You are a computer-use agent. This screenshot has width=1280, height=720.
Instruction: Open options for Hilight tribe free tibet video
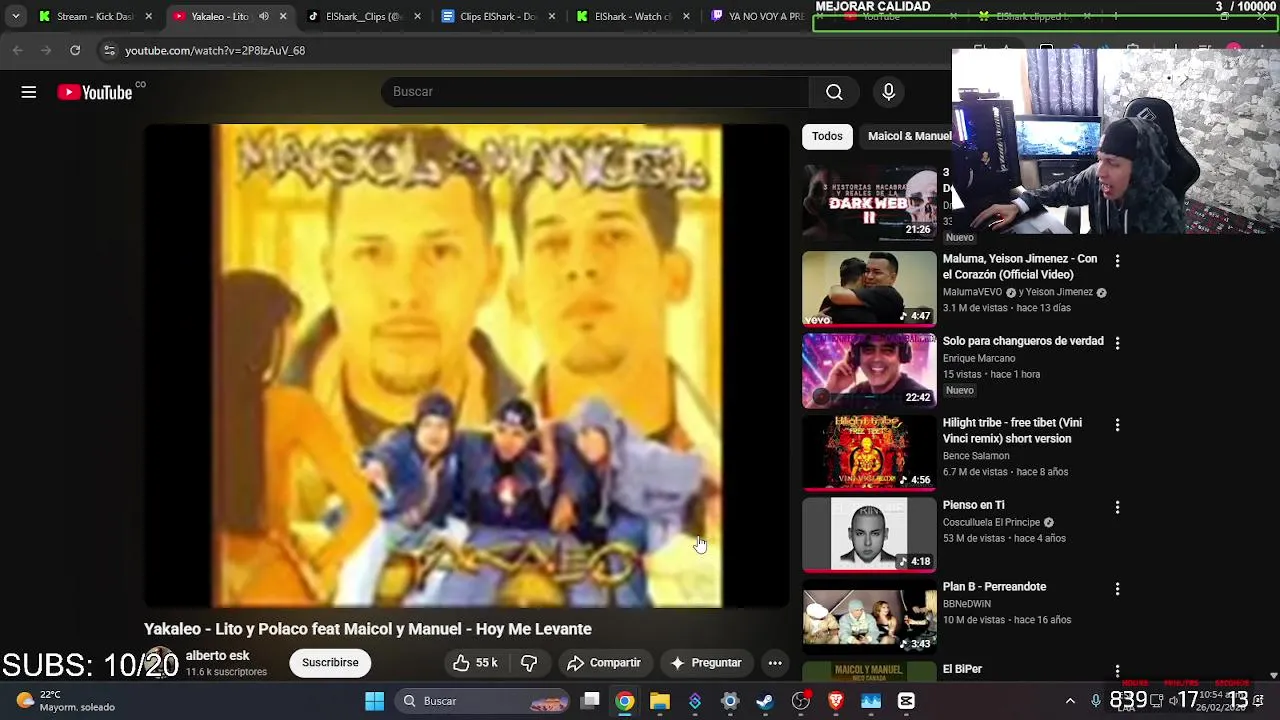click(x=1117, y=425)
